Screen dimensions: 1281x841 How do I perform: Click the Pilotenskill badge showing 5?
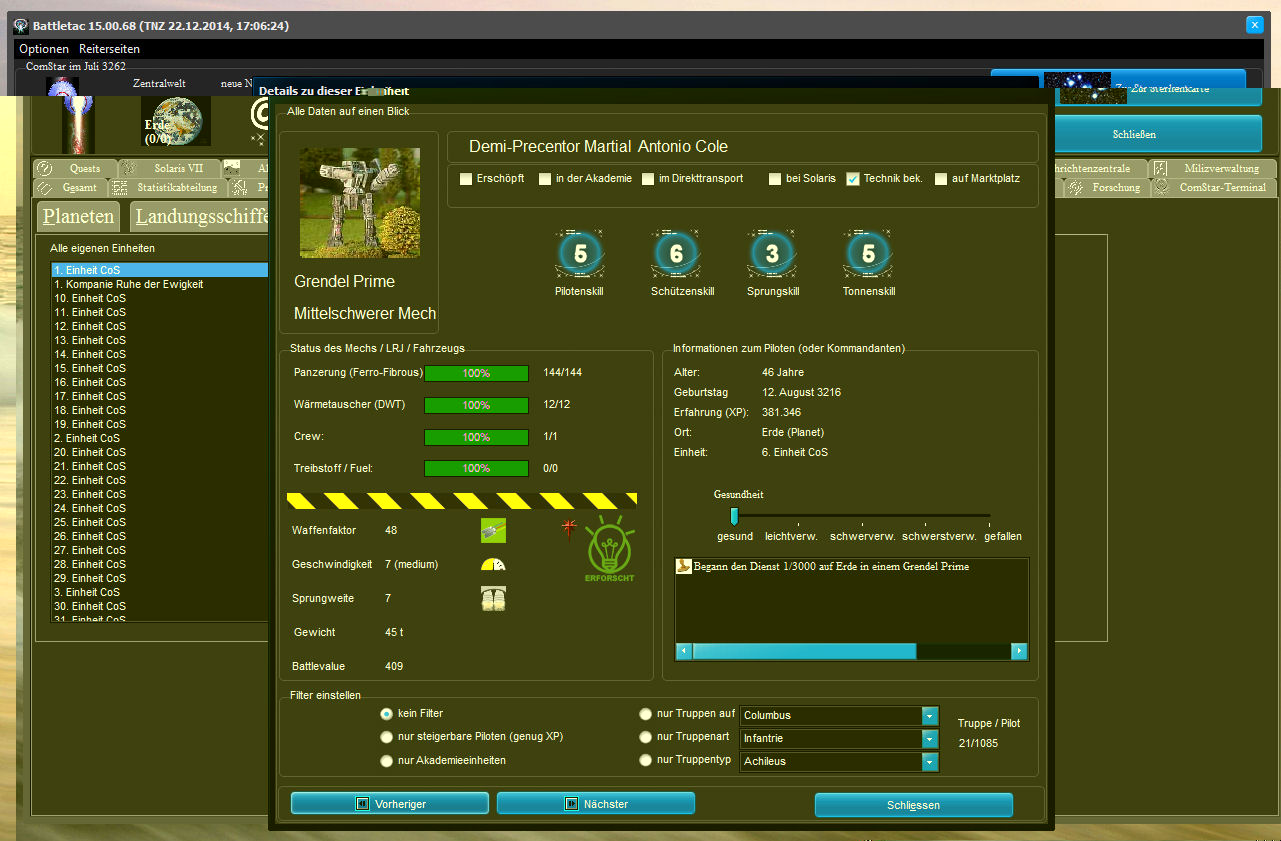(x=579, y=254)
